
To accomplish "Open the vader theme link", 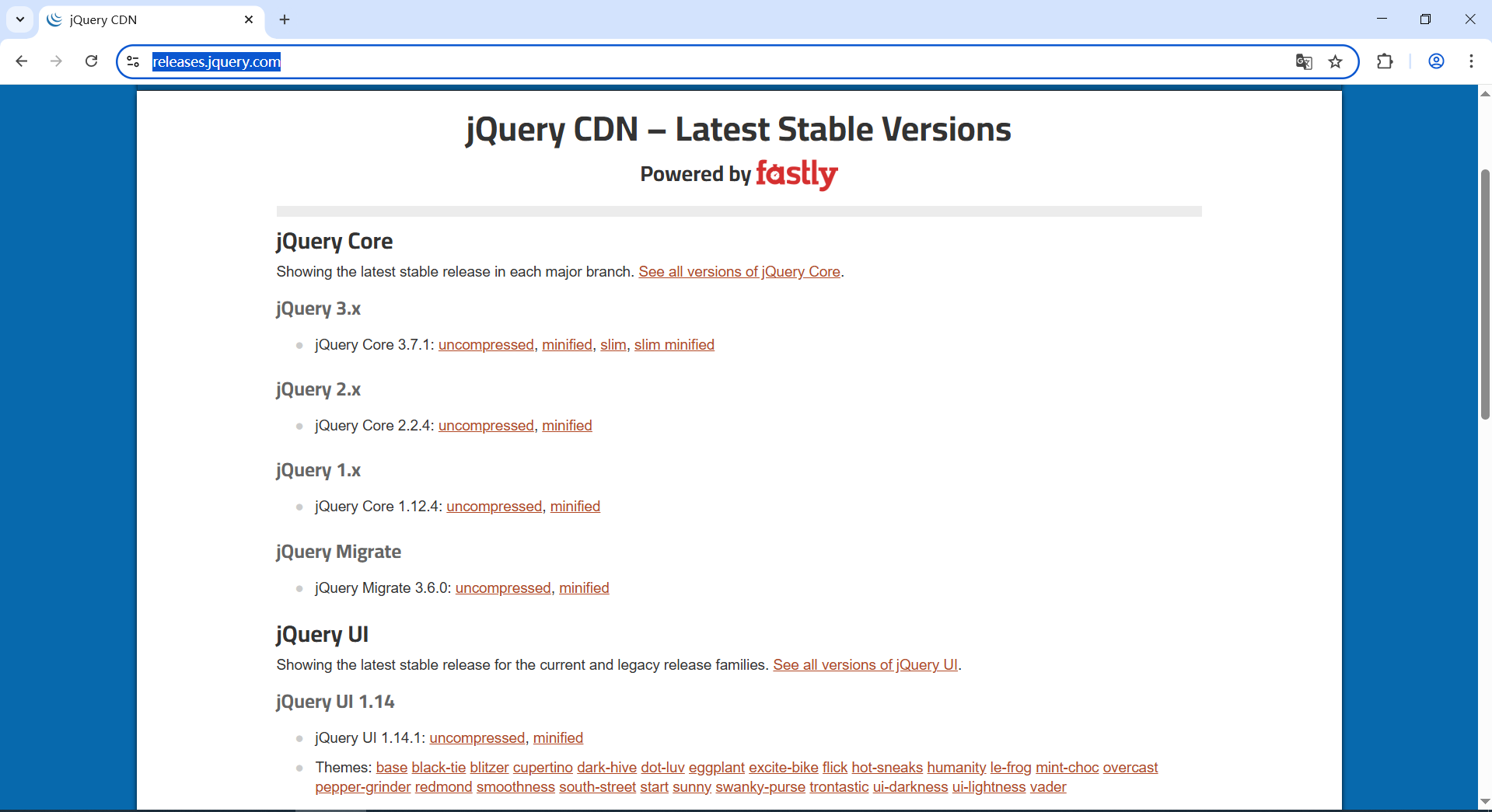I will click(1048, 787).
